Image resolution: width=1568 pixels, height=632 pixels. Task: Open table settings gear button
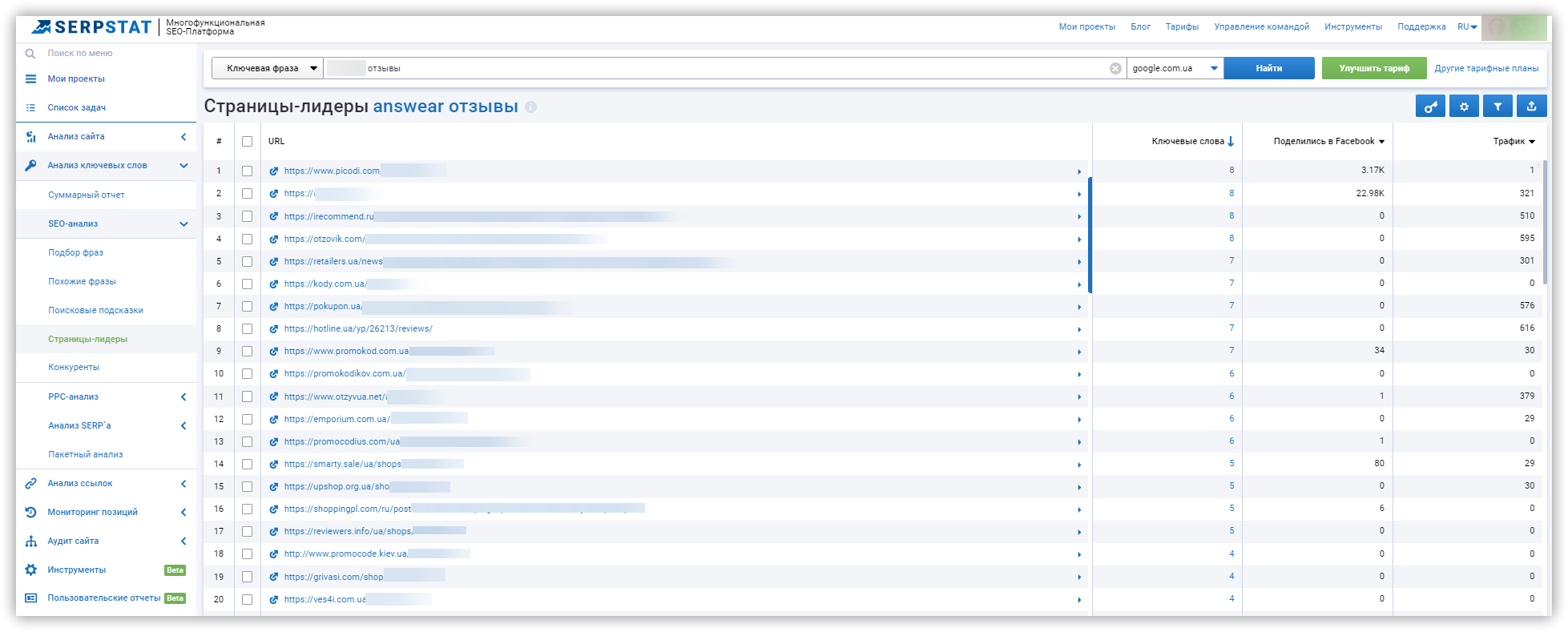click(x=1464, y=107)
